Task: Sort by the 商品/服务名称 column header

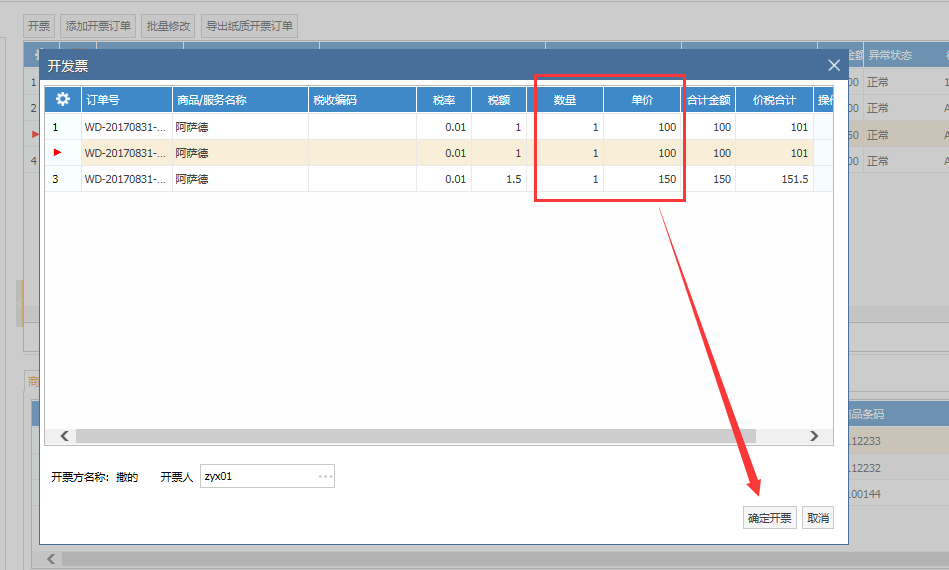Action: [x=240, y=100]
